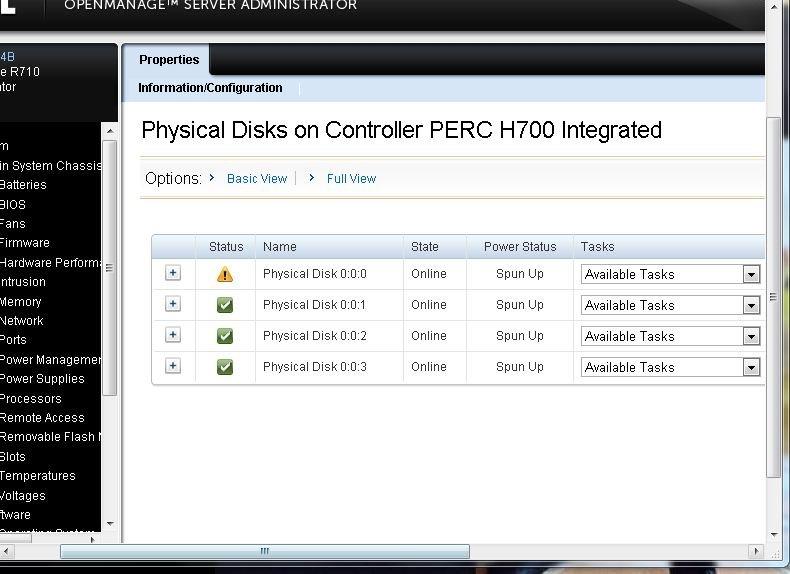Screen dimensions: 790x574
Task: Open the Information/Configuration subtab
Action: click(x=210, y=88)
